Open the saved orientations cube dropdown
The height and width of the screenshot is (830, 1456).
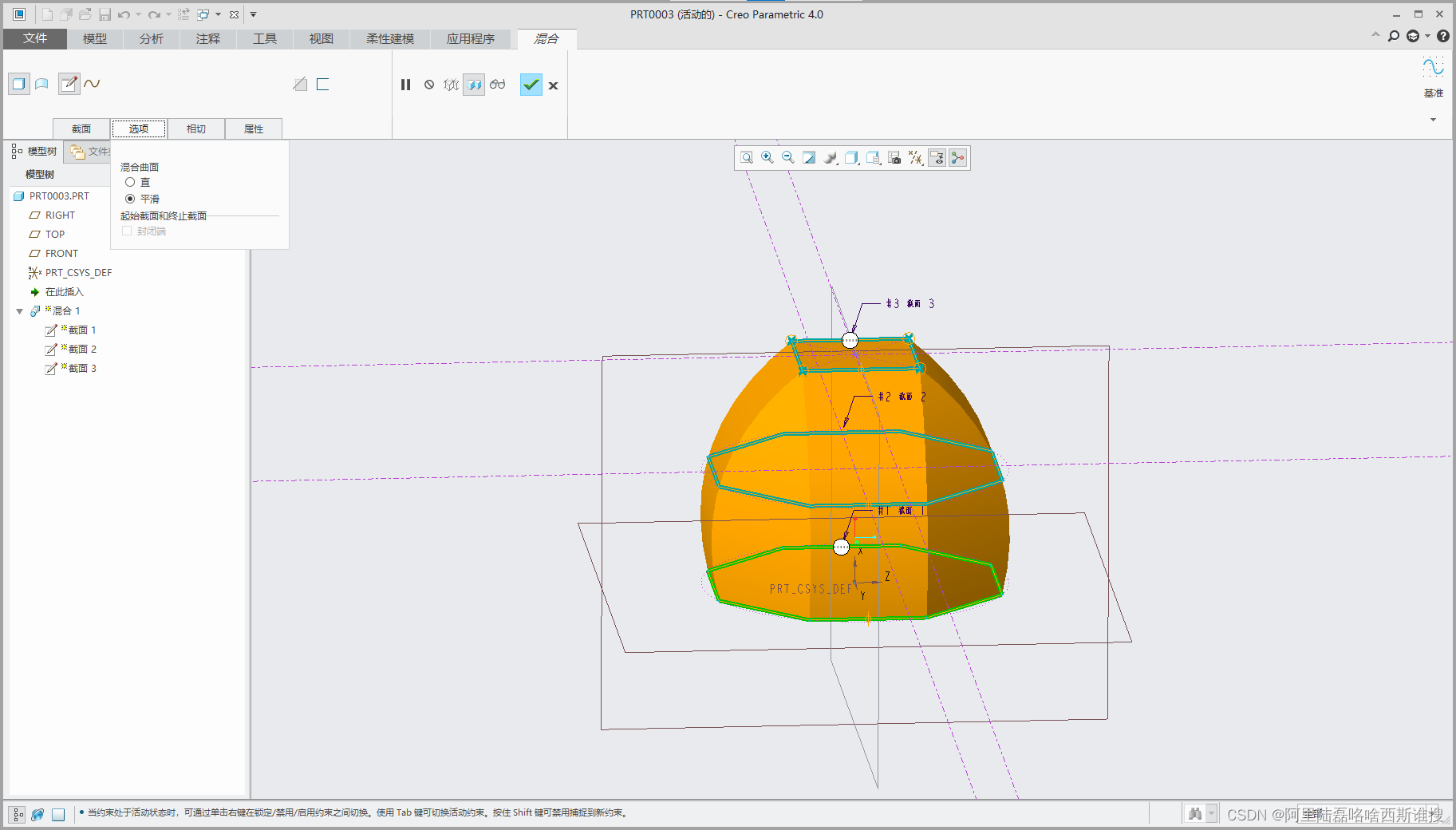[852, 158]
